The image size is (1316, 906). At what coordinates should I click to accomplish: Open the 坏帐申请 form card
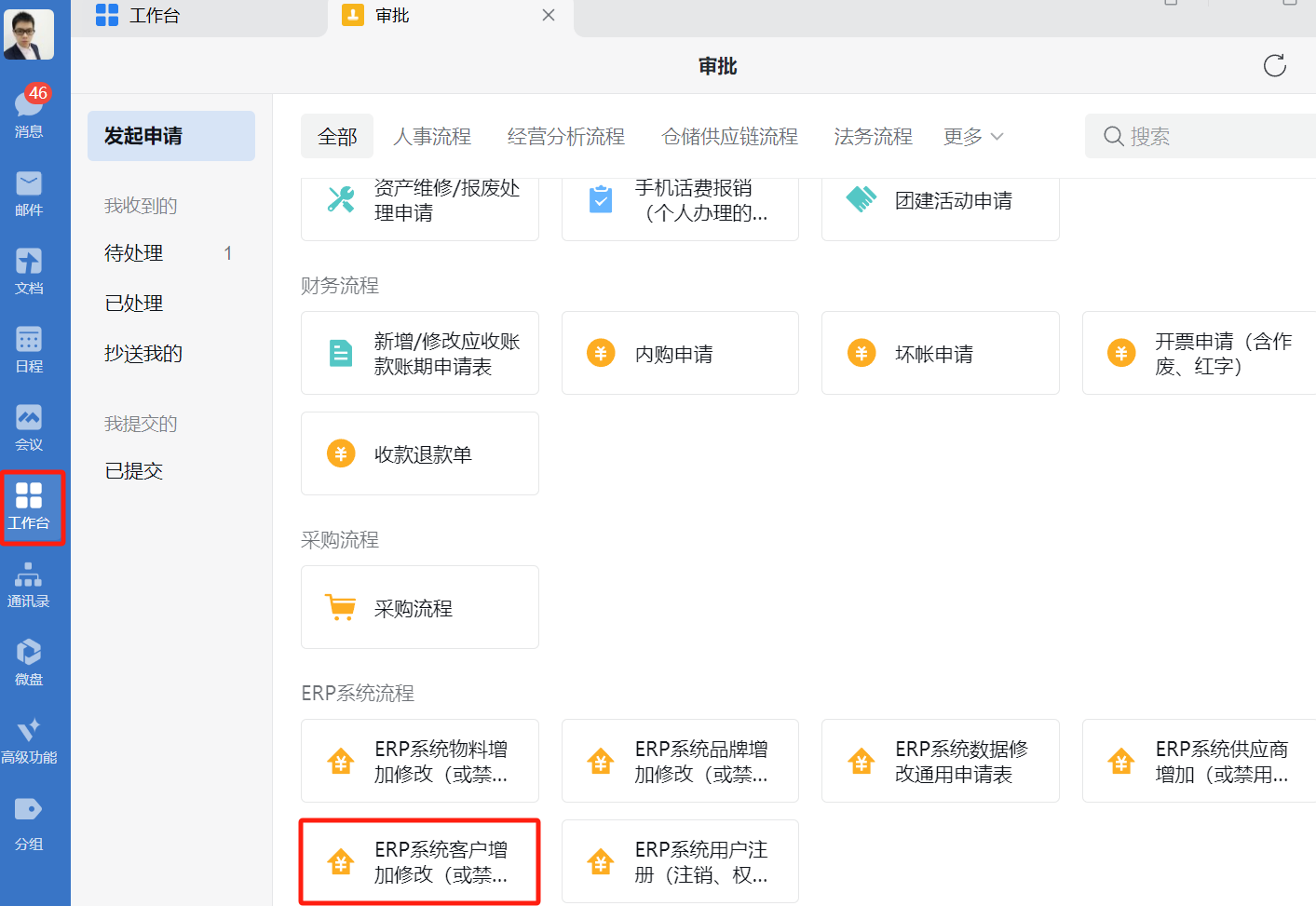pos(941,353)
